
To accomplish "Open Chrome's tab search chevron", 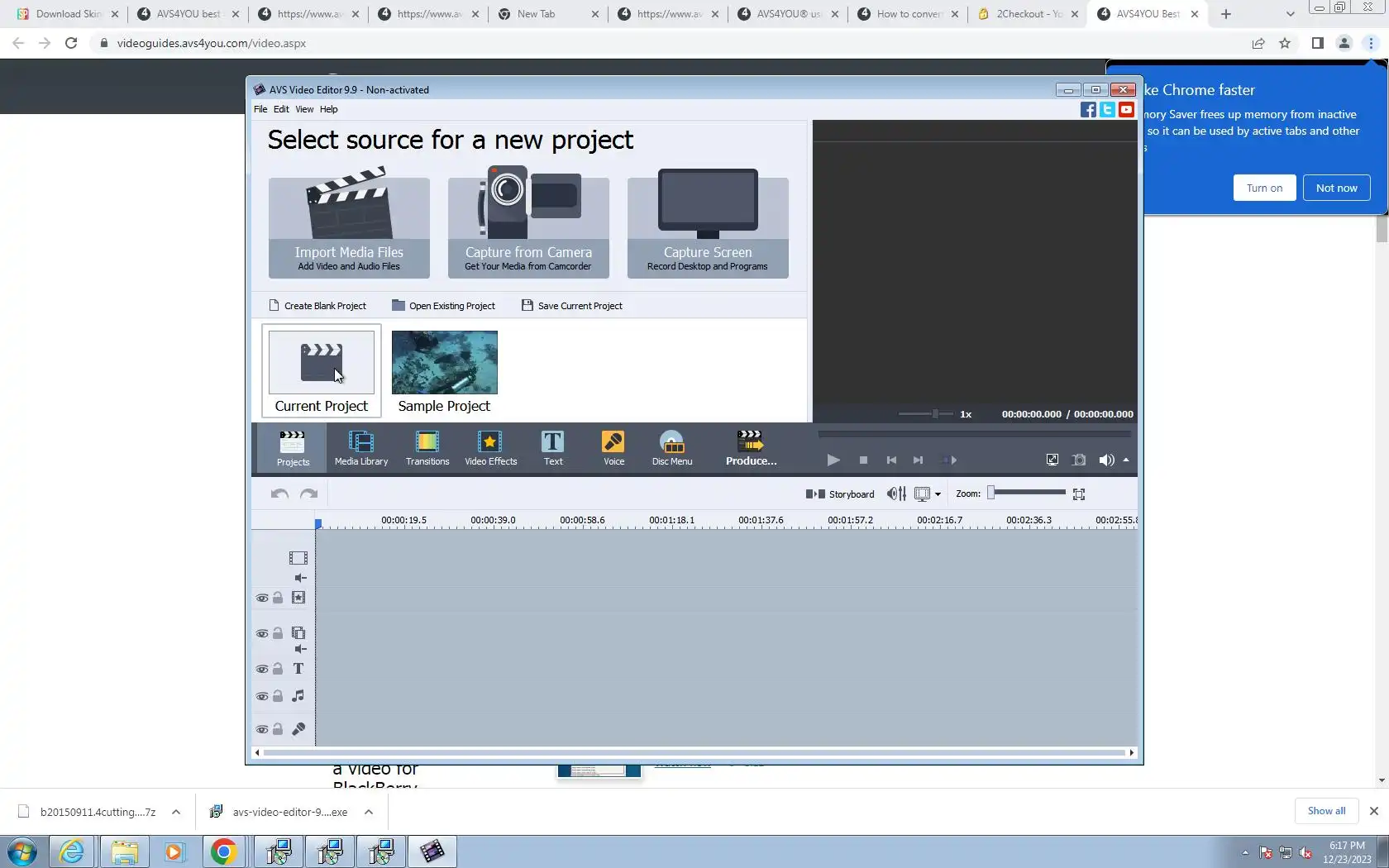I will coord(1290,14).
